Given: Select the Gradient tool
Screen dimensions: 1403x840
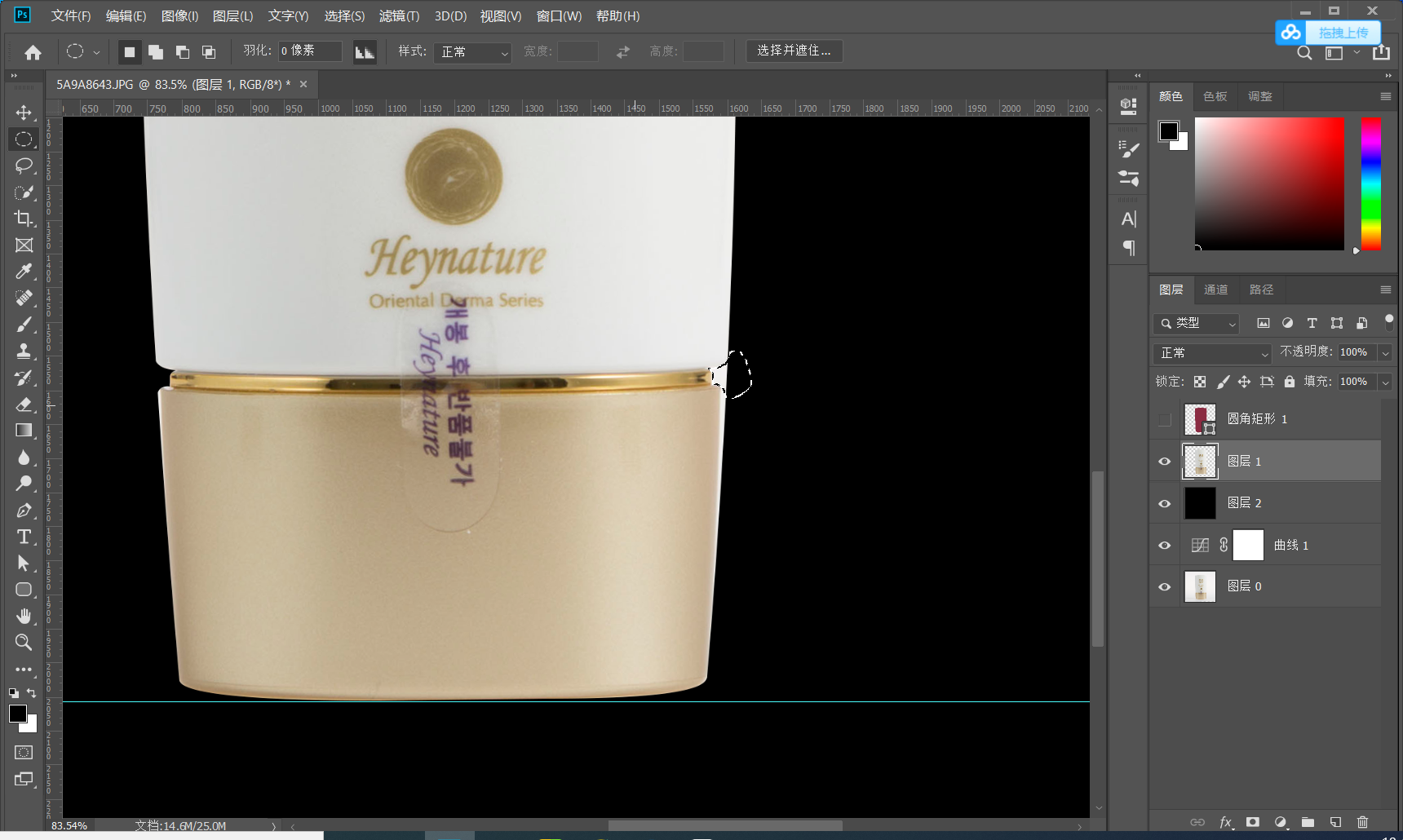Looking at the screenshot, I should (x=24, y=431).
